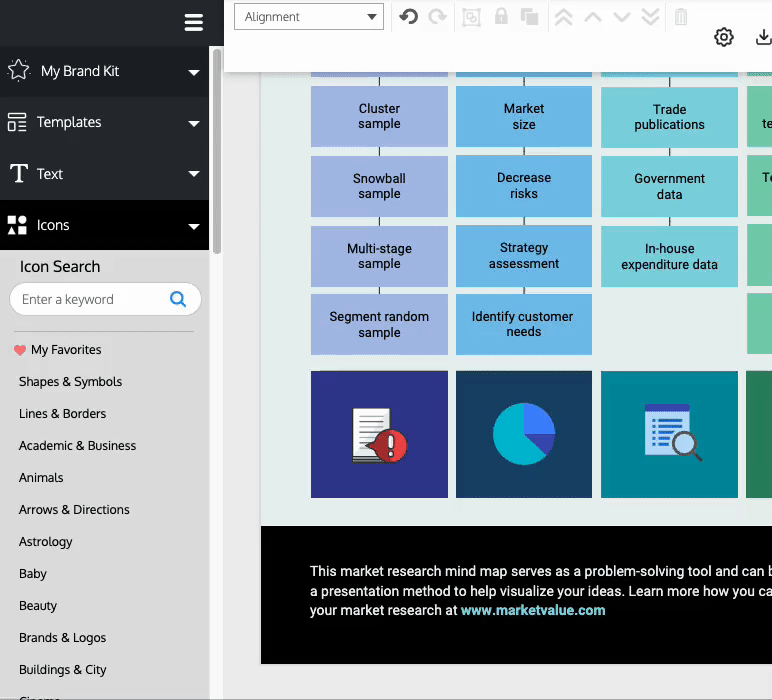Open Brands & Logos category
This screenshot has width=772, height=700.
point(63,637)
